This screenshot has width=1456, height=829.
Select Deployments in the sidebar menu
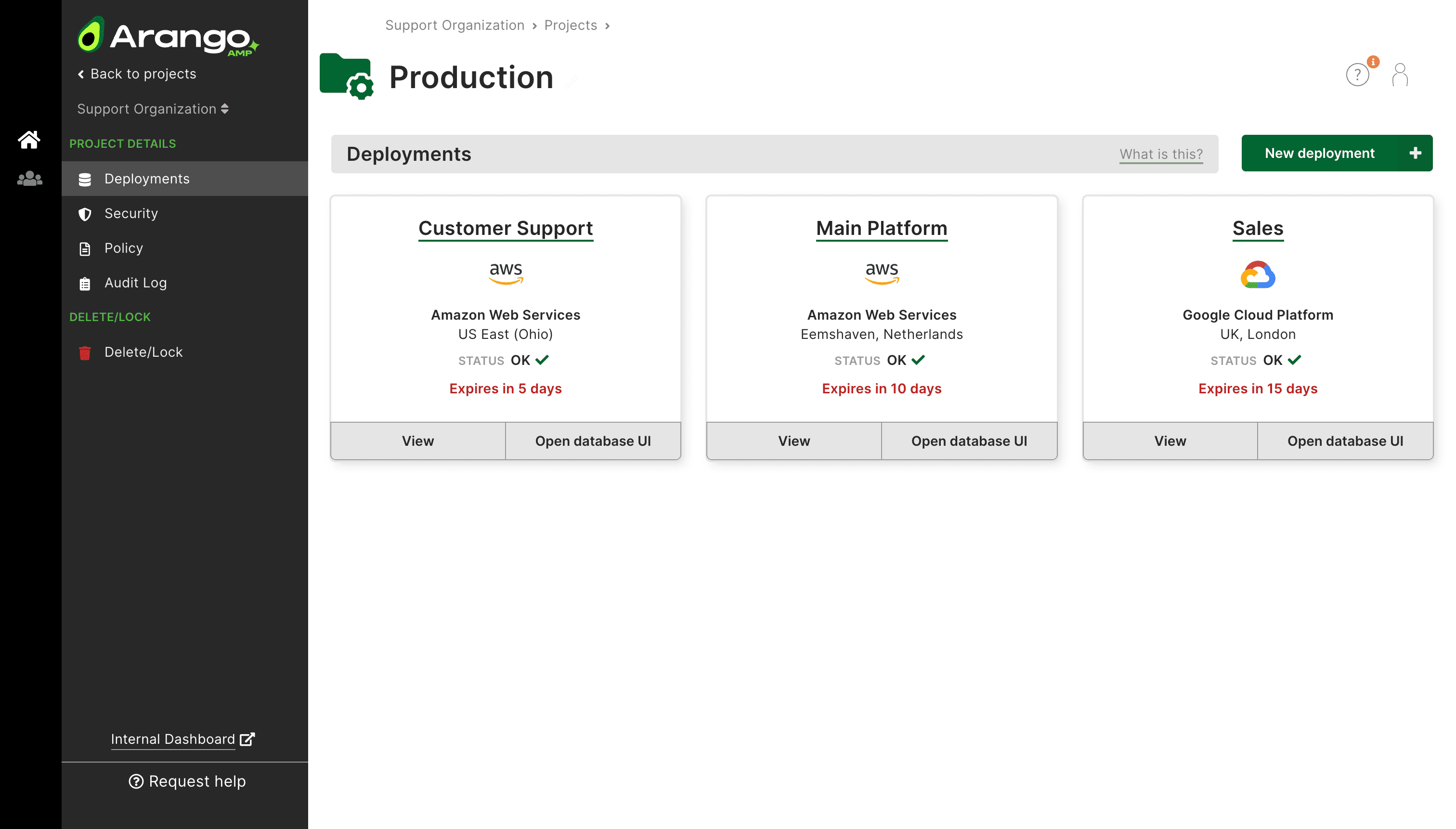click(x=147, y=179)
